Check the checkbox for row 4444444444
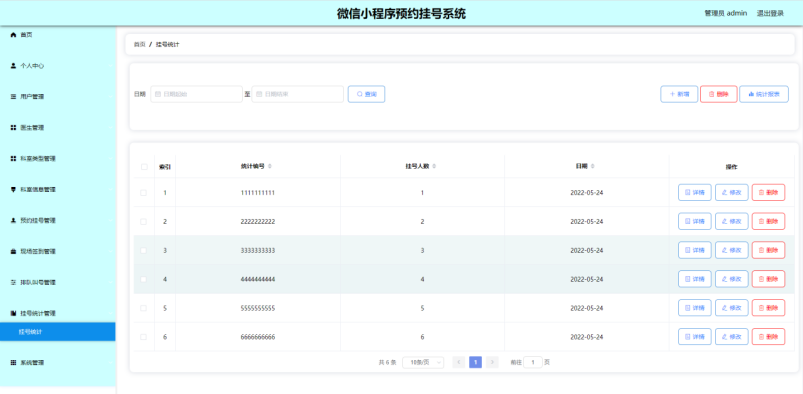 143,279
